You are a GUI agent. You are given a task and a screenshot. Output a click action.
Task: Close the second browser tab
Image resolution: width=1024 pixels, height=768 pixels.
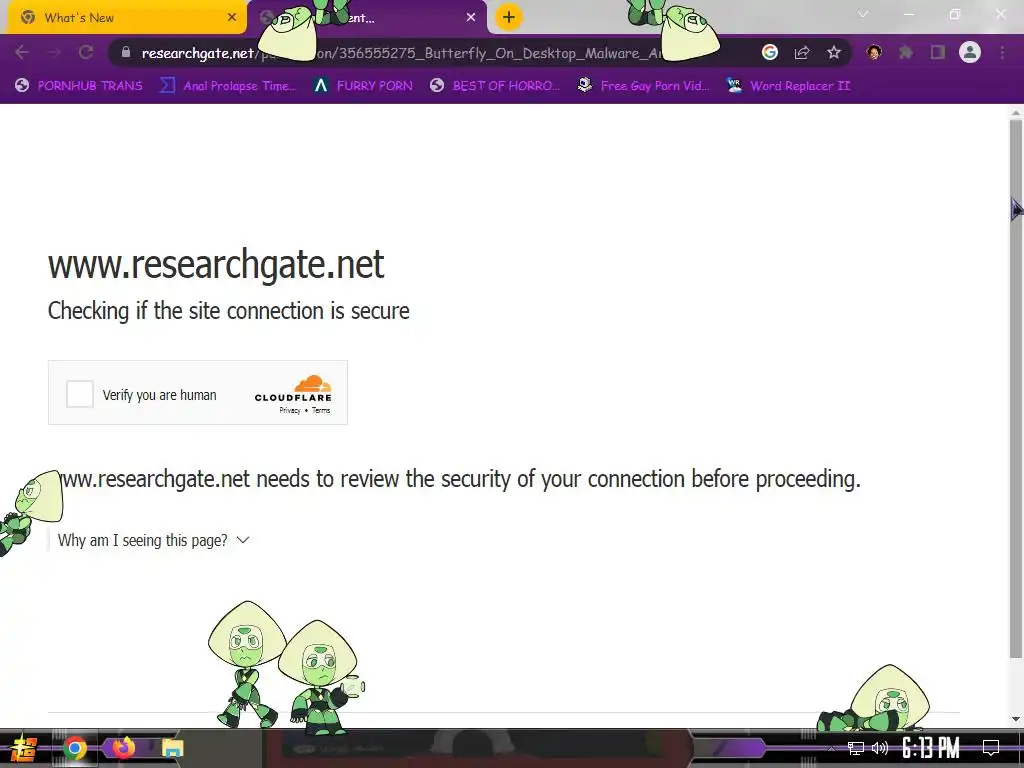pyautogui.click(x=471, y=18)
